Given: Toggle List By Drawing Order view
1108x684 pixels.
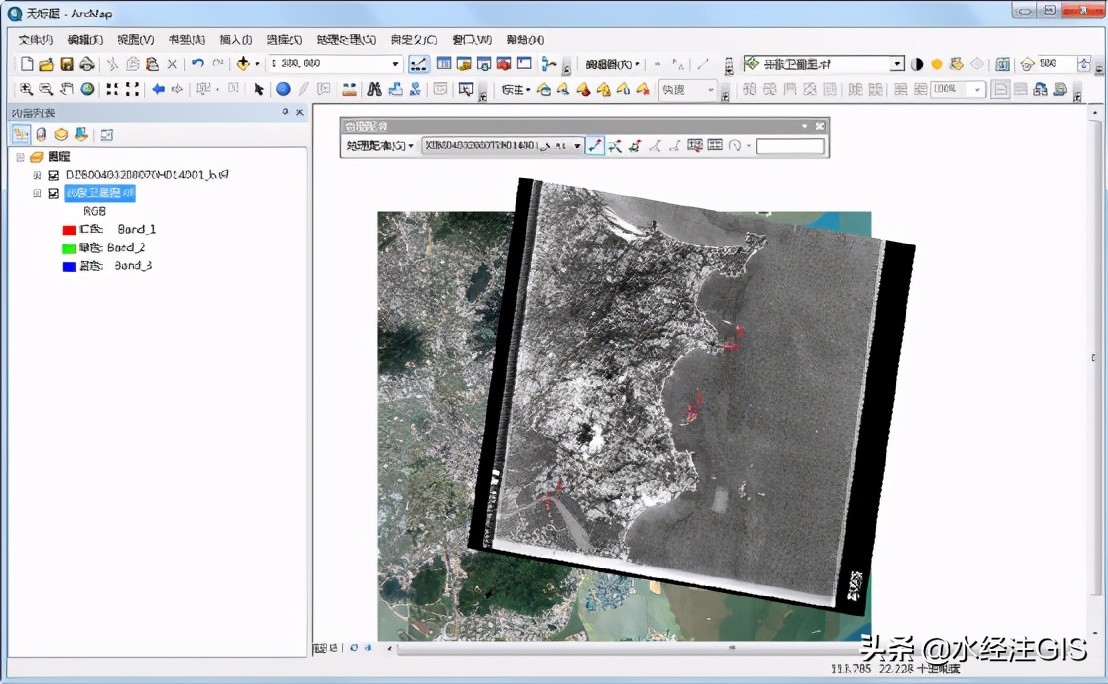Looking at the screenshot, I should (x=21, y=134).
